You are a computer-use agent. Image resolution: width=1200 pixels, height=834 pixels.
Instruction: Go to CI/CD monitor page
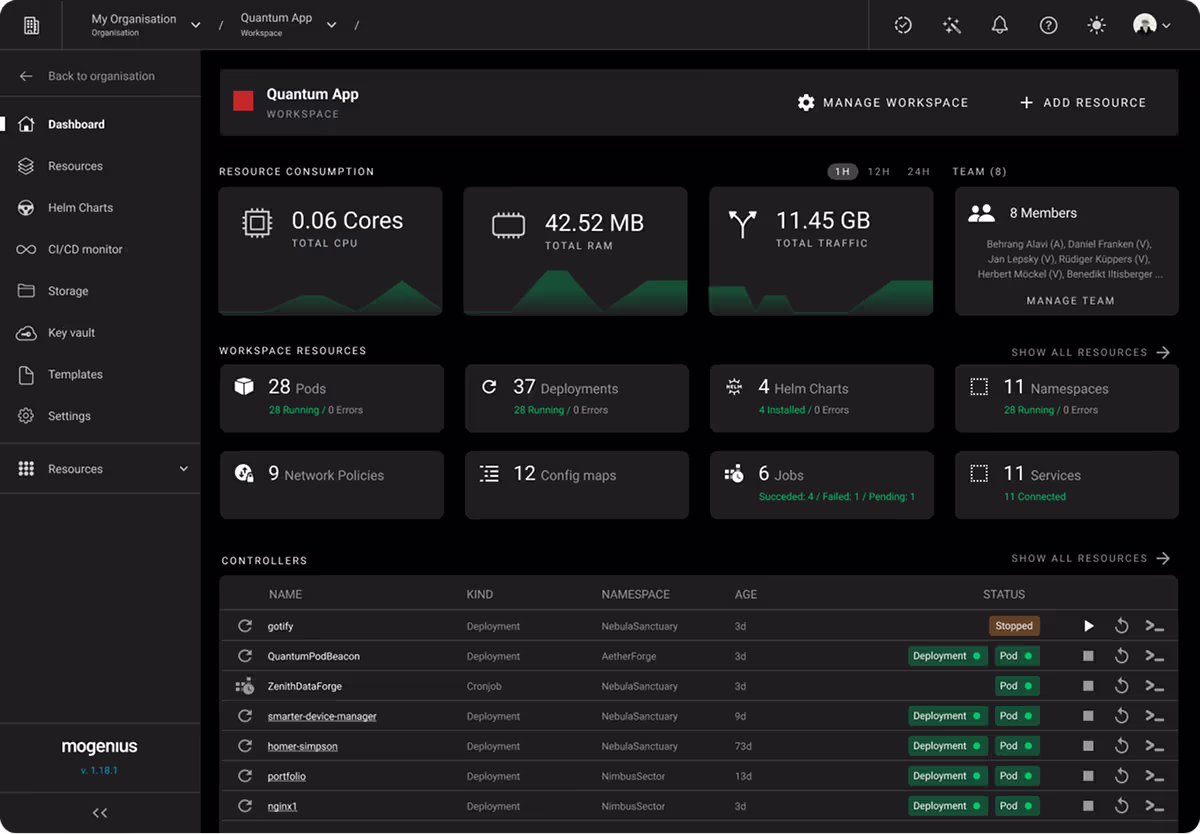(85, 250)
